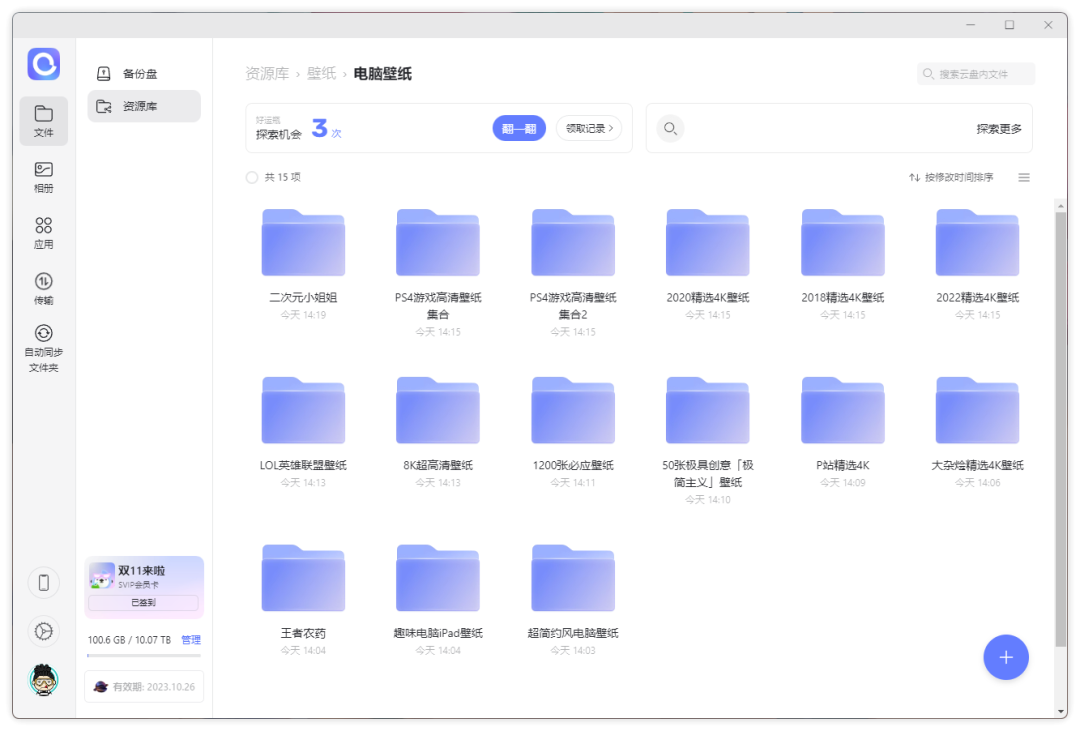The height and width of the screenshot is (731, 1080).
Task: Switch view using list view icon
Action: [x=1024, y=177]
